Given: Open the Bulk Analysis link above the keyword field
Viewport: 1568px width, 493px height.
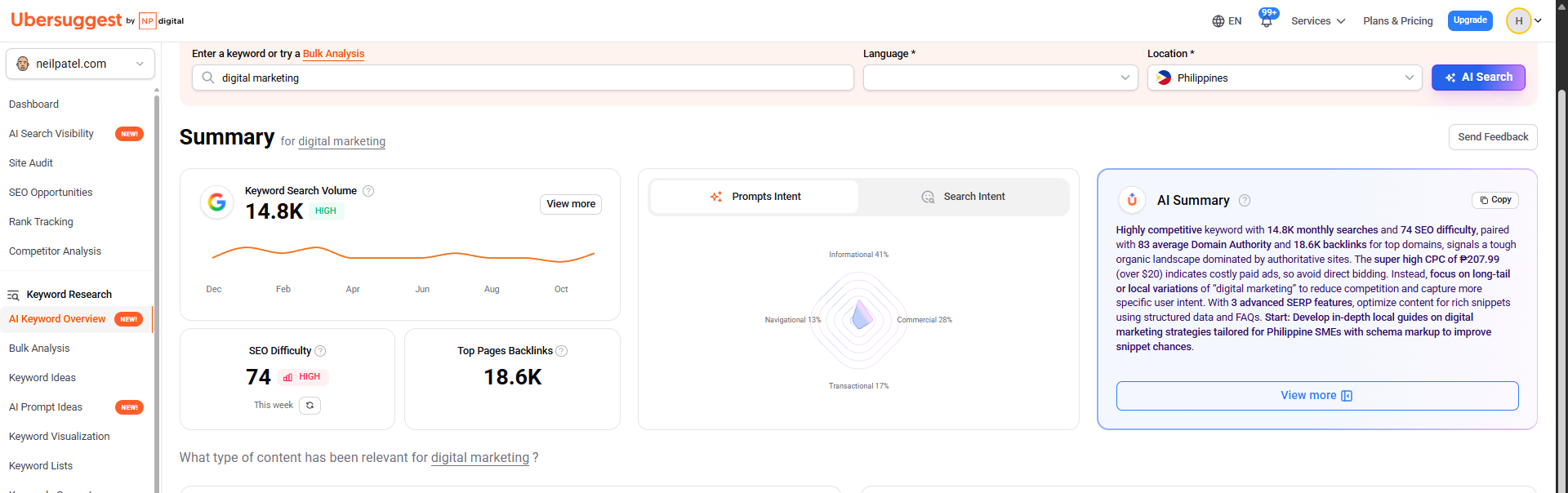Looking at the screenshot, I should (x=333, y=54).
